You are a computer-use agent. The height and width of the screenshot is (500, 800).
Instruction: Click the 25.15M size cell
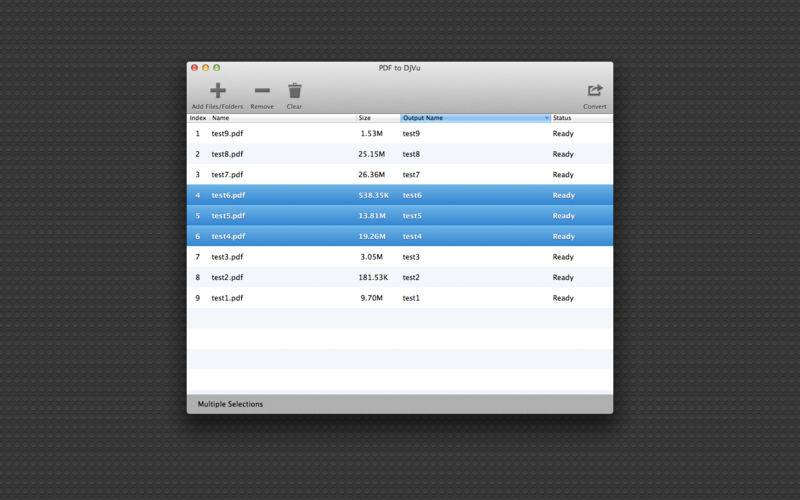pos(371,154)
